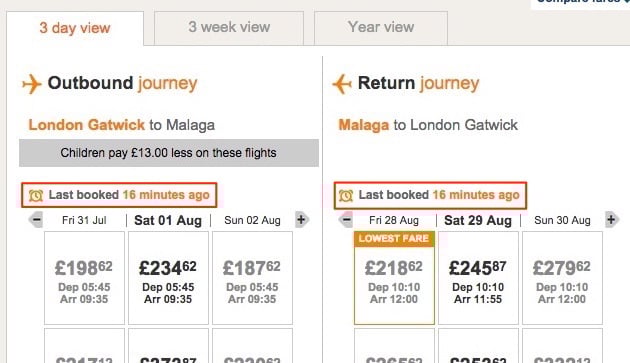The image size is (630, 363).
Task: Click the Fri 28 Aug date header
Action: point(394,220)
